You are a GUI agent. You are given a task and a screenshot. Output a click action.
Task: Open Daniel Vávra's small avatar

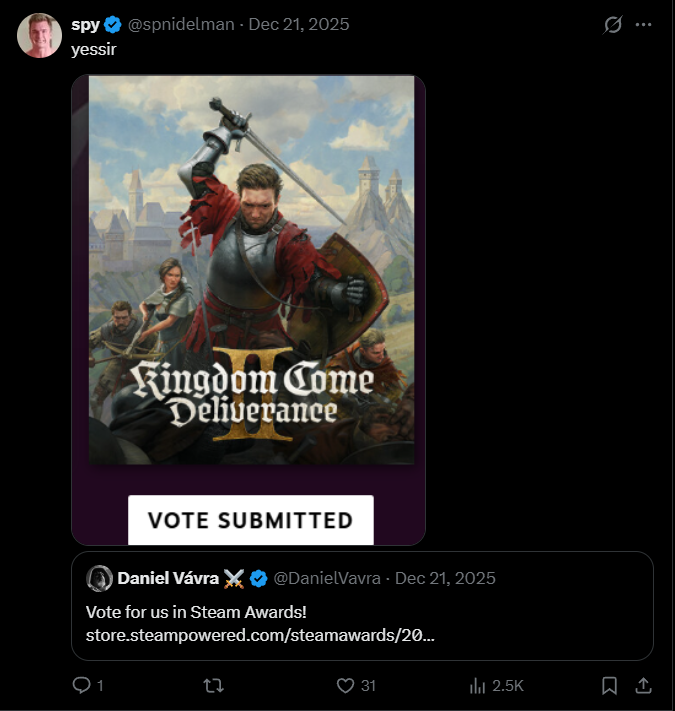(x=99, y=578)
